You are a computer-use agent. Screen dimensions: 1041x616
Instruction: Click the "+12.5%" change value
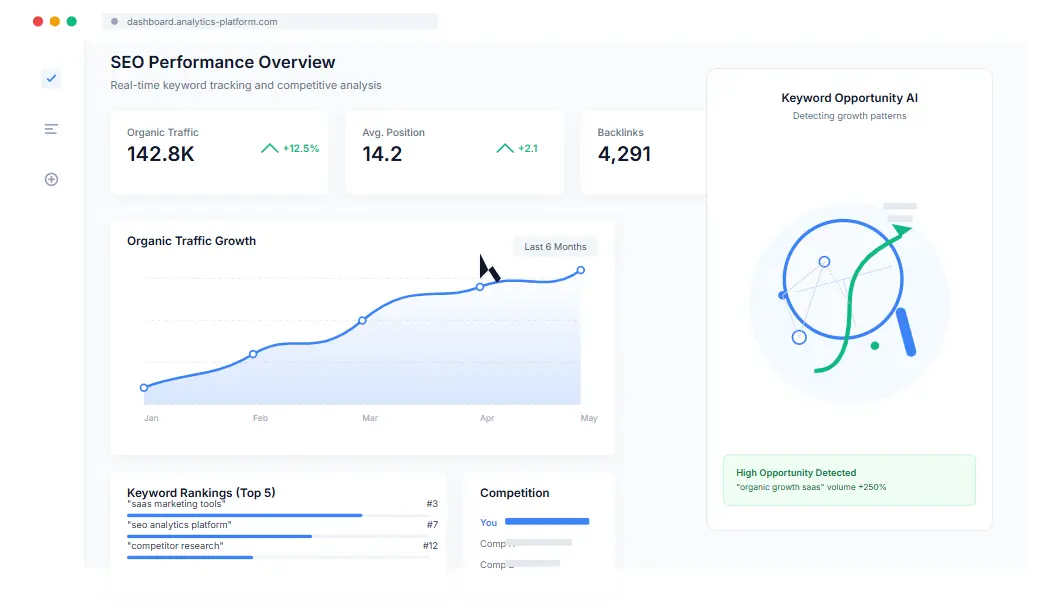tap(301, 148)
